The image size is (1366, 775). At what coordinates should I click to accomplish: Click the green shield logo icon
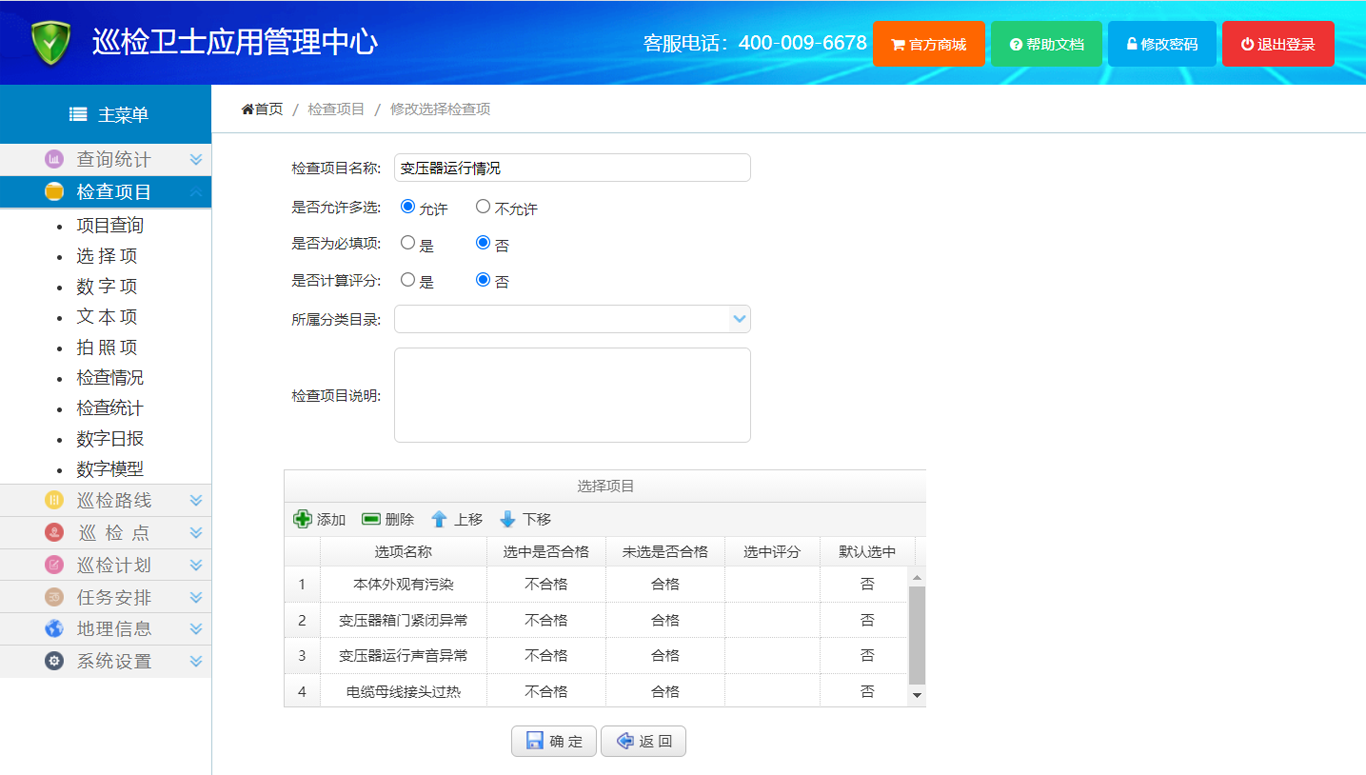point(51,43)
